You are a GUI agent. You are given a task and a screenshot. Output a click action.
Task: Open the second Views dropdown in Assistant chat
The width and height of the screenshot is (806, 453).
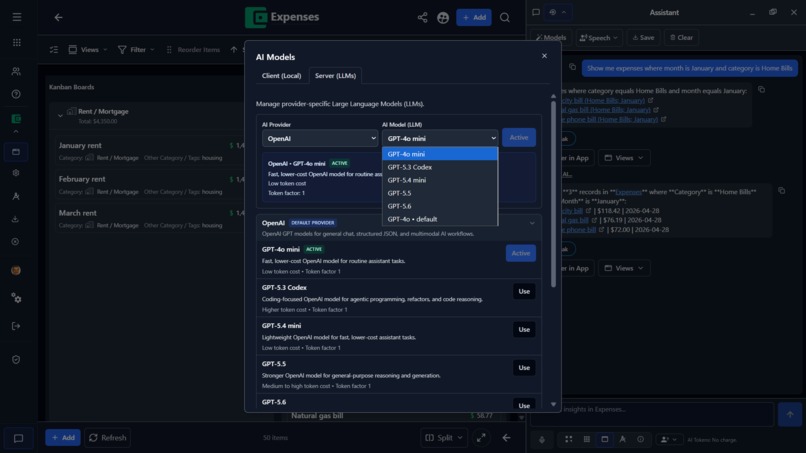click(624, 268)
